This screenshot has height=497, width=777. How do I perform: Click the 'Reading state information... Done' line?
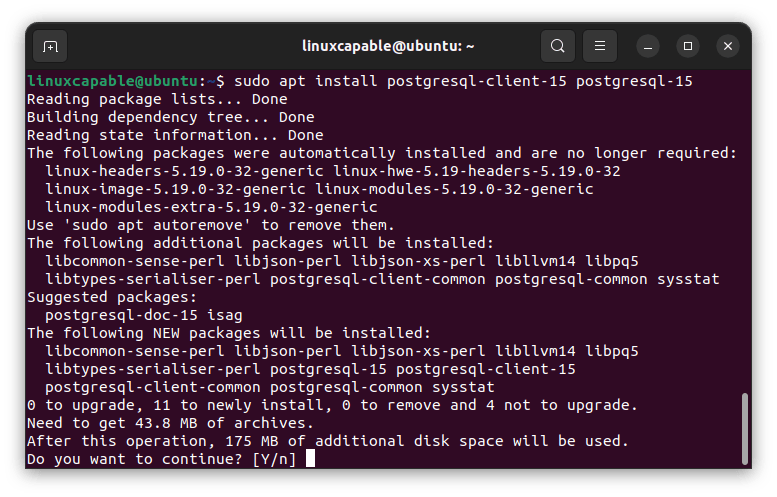(175, 135)
